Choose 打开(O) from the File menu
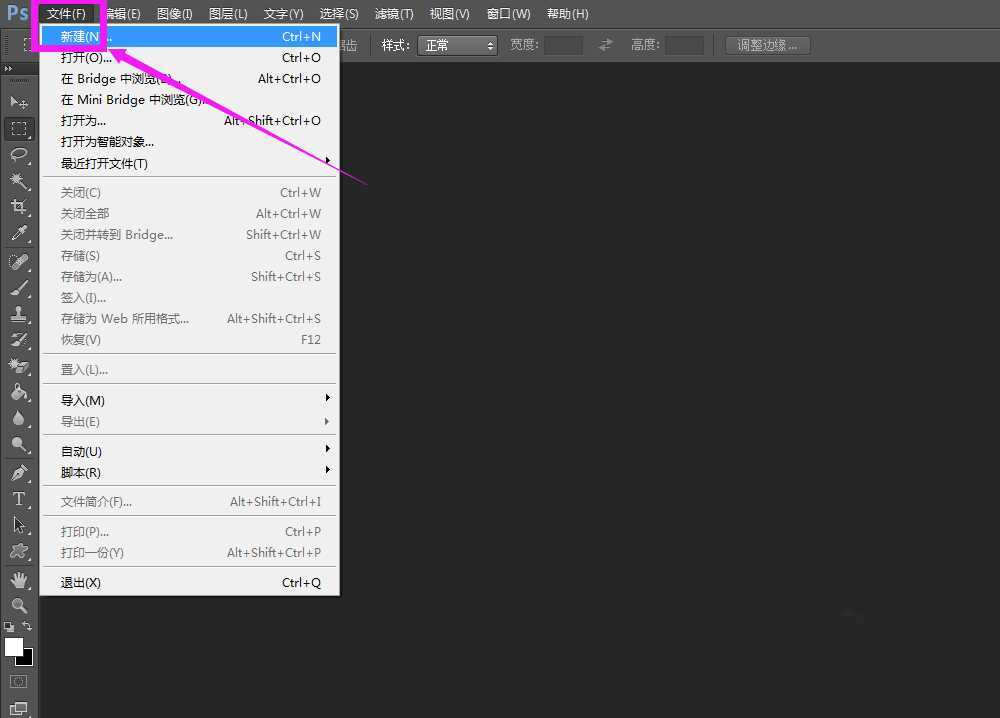The image size is (1000, 718). pyautogui.click(x=189, y=57)
